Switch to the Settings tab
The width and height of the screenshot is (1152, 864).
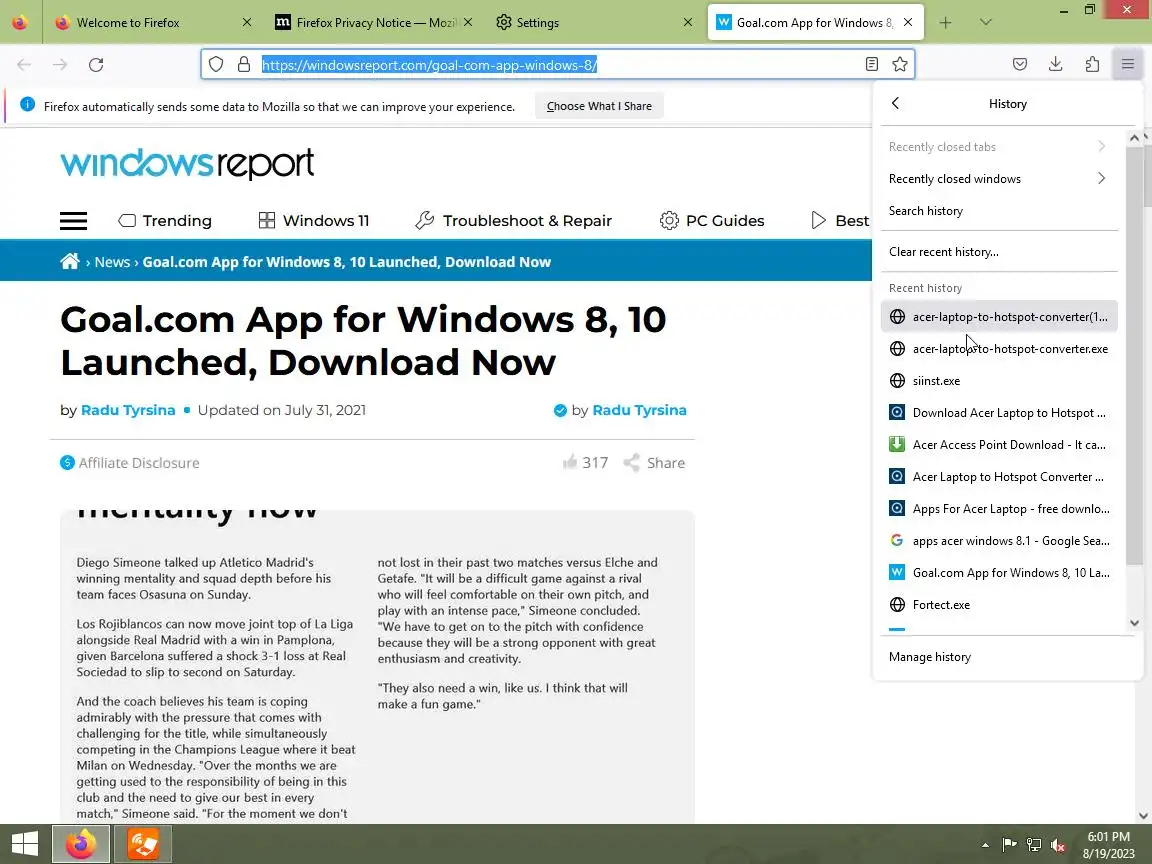coord(594,23)
